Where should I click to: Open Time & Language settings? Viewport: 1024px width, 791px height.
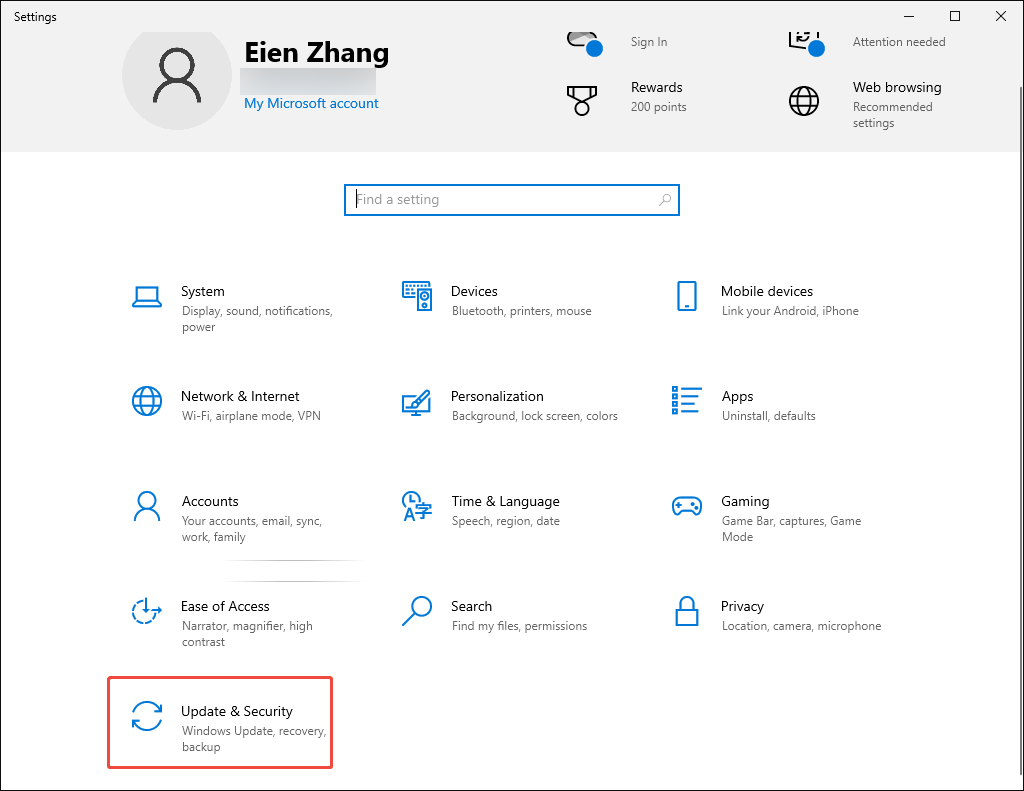coord(505,508)
